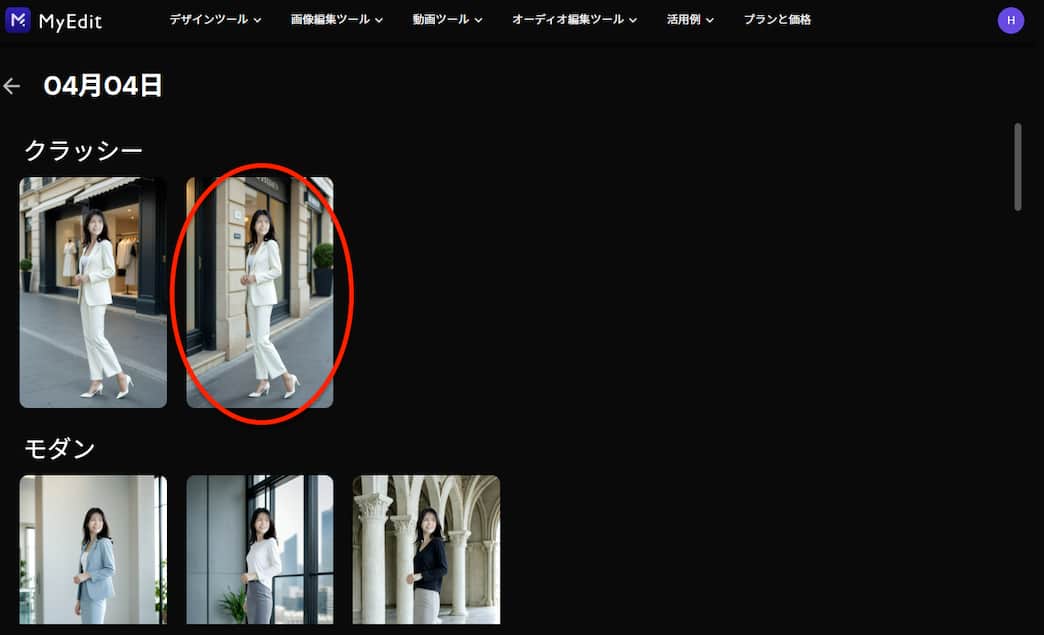Open the モダン thumbnail with stone arches
Image resolution: width=1044 pixels, height=635 pixels.
pos(426,549)
